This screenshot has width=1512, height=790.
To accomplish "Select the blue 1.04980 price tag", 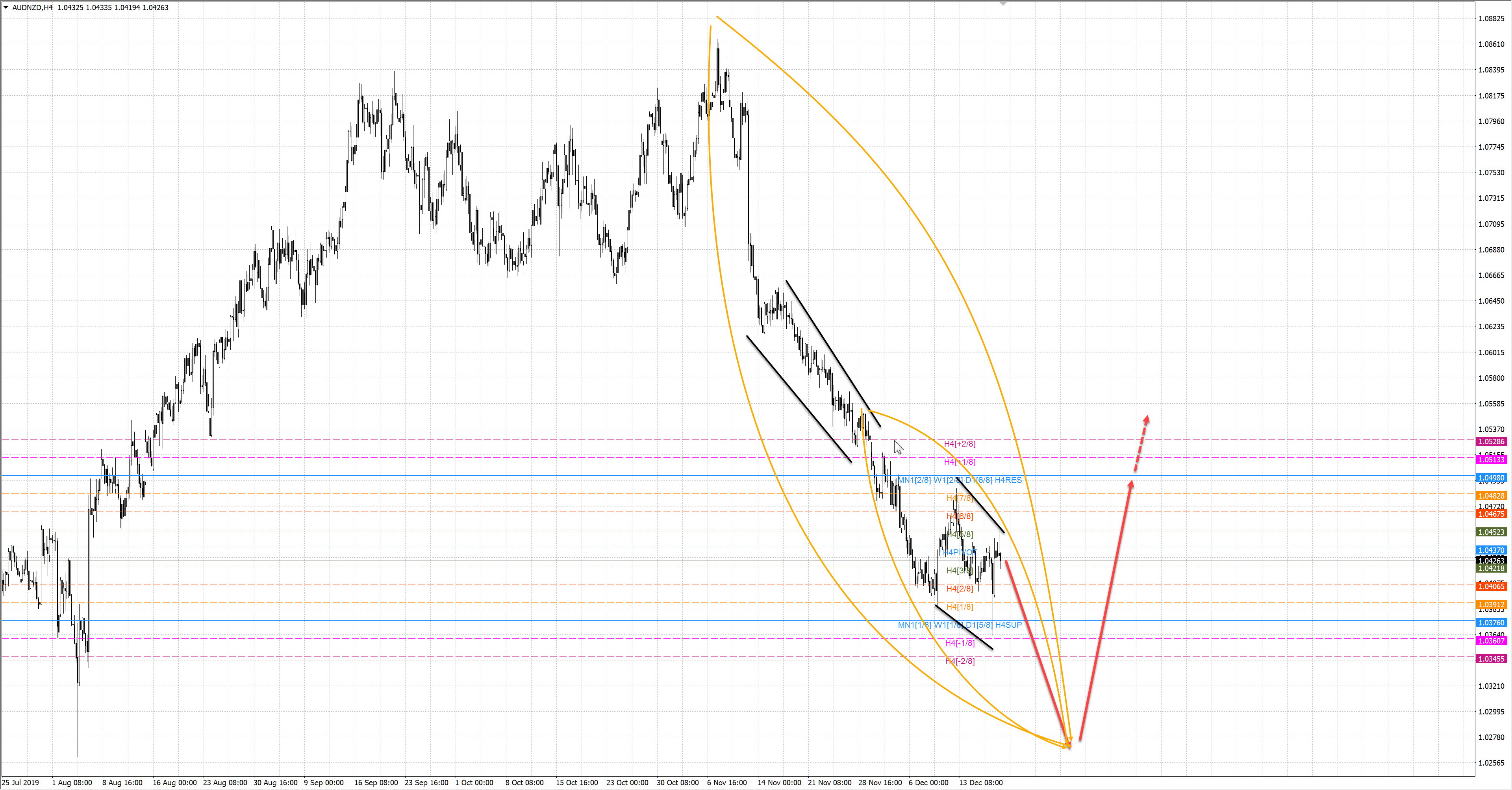I will pos(1491,478).
